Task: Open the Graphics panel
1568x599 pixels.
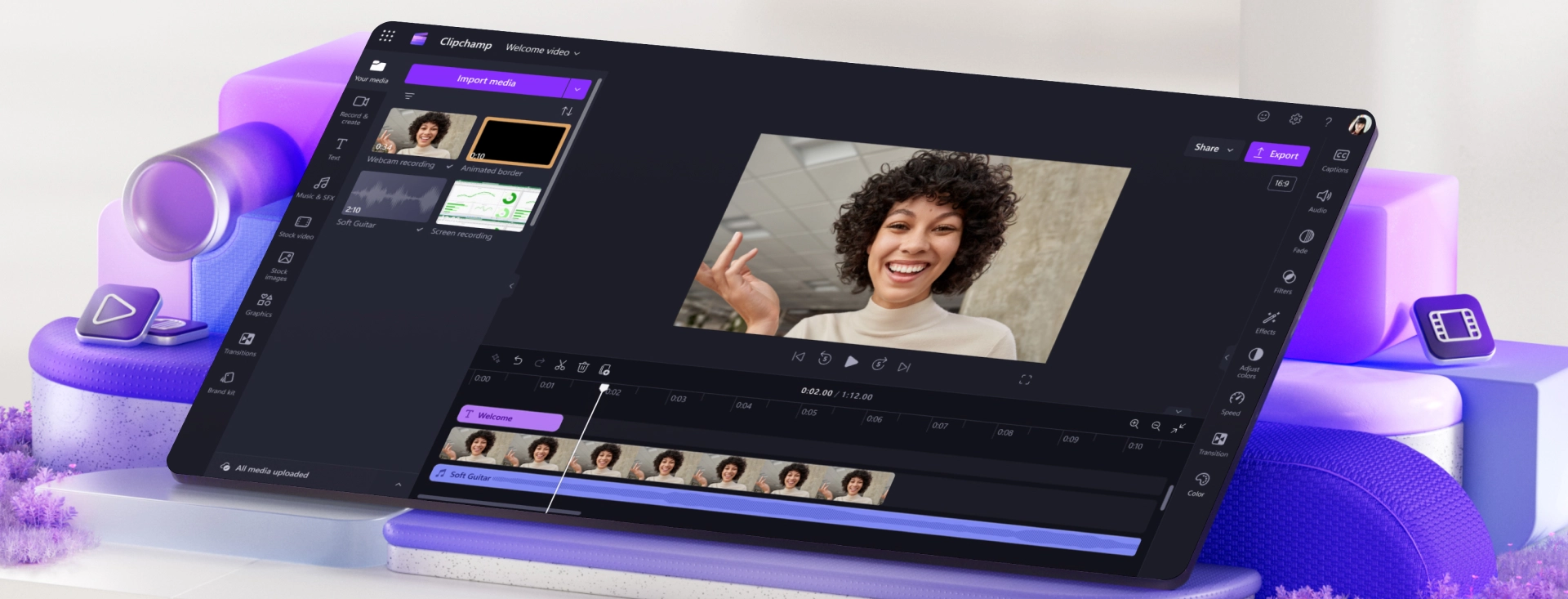Action: click(261, 305)
